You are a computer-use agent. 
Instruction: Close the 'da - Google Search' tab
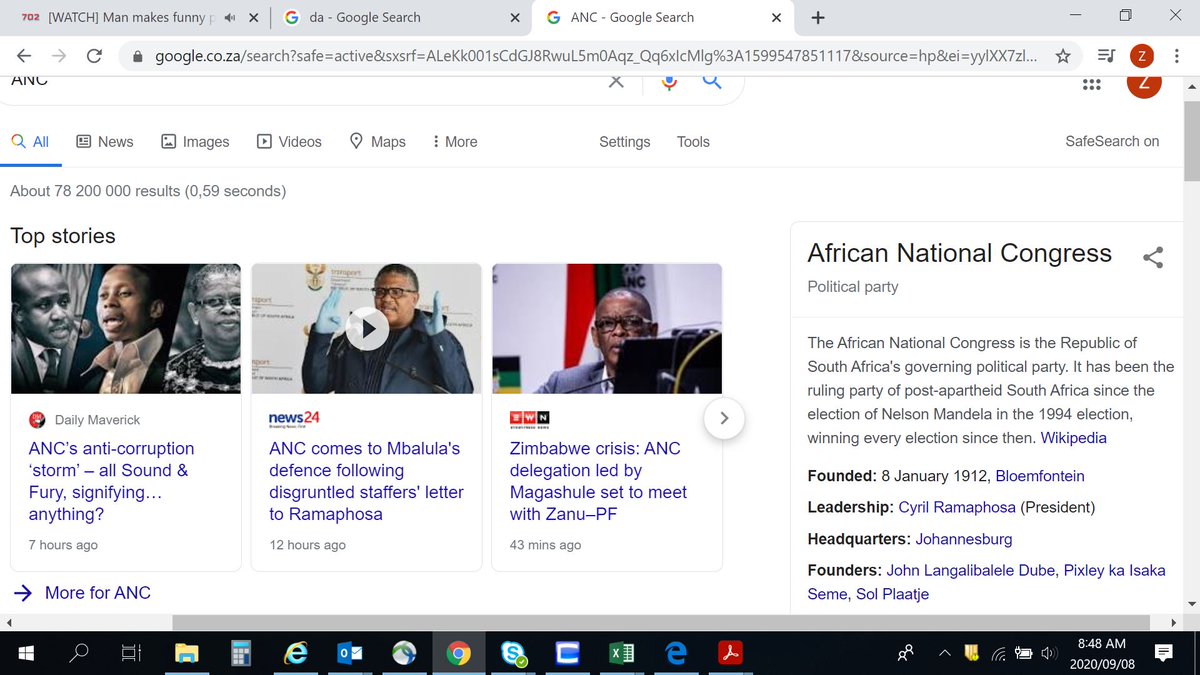click(515, 17)
